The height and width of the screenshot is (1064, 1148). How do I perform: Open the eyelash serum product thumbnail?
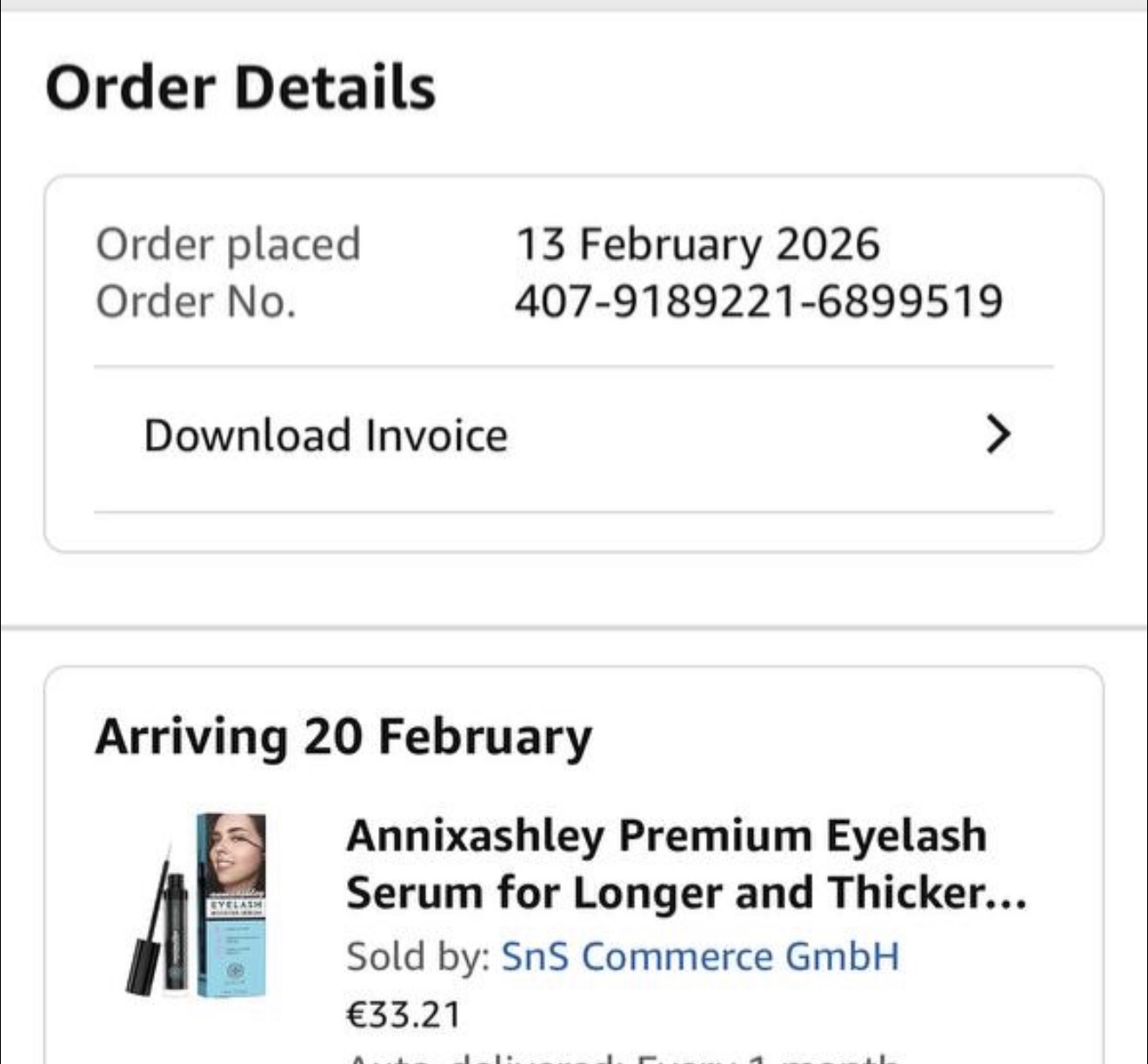tap(198, 905)
